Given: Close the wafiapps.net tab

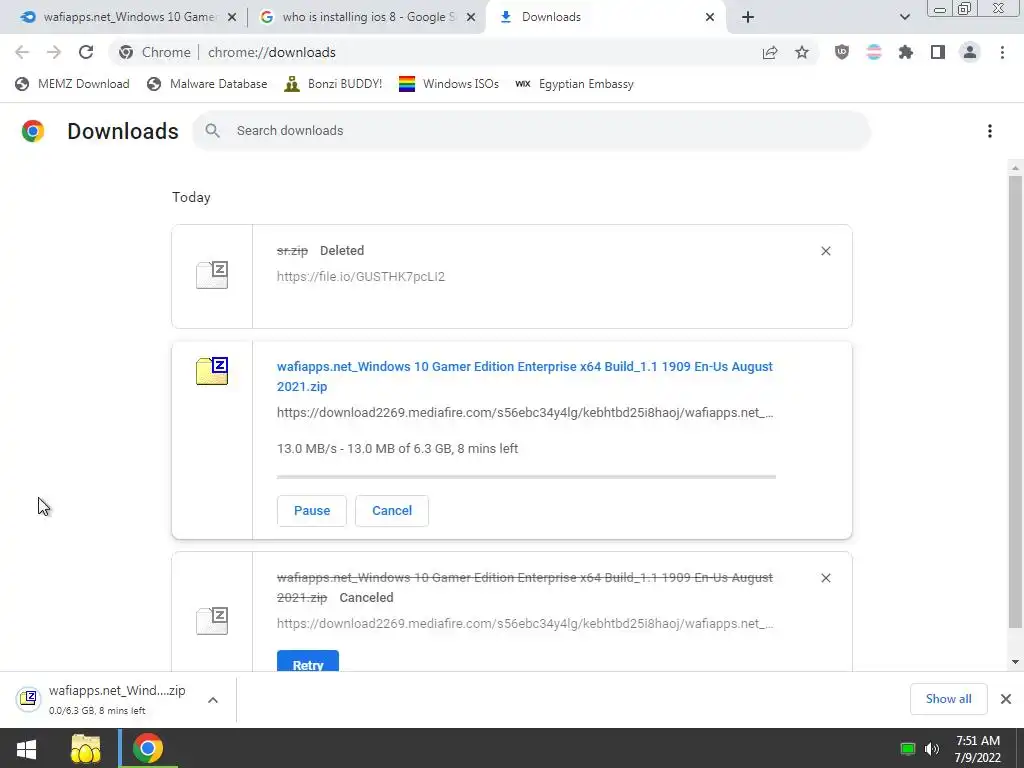Looking at the screenshot, I should point(232,17).
